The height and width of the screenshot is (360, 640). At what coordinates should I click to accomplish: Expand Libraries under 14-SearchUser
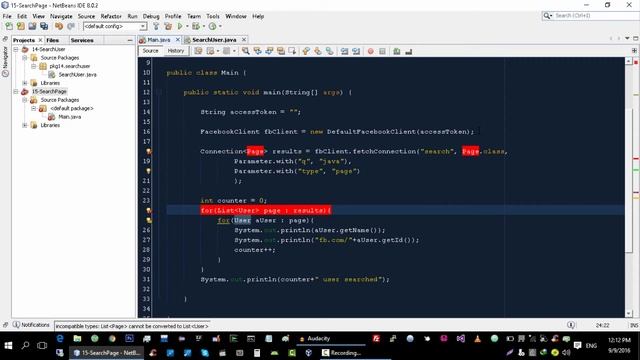(x=25, y=83)
